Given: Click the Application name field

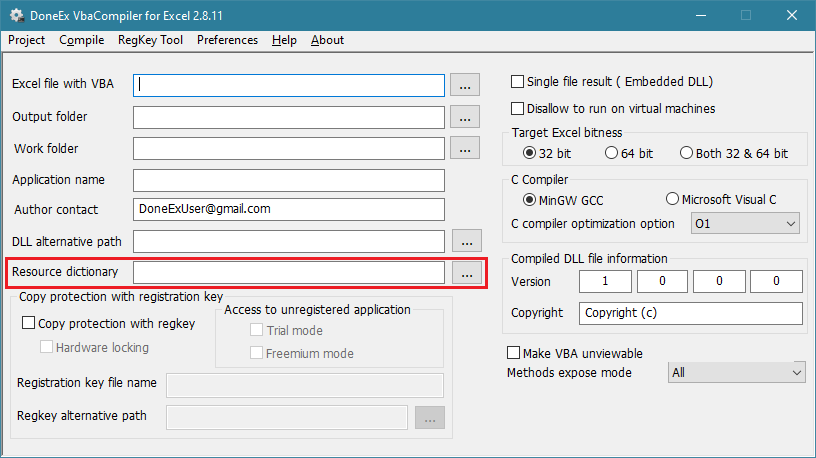Looking at the screenshot, I should tap(289, 180).
